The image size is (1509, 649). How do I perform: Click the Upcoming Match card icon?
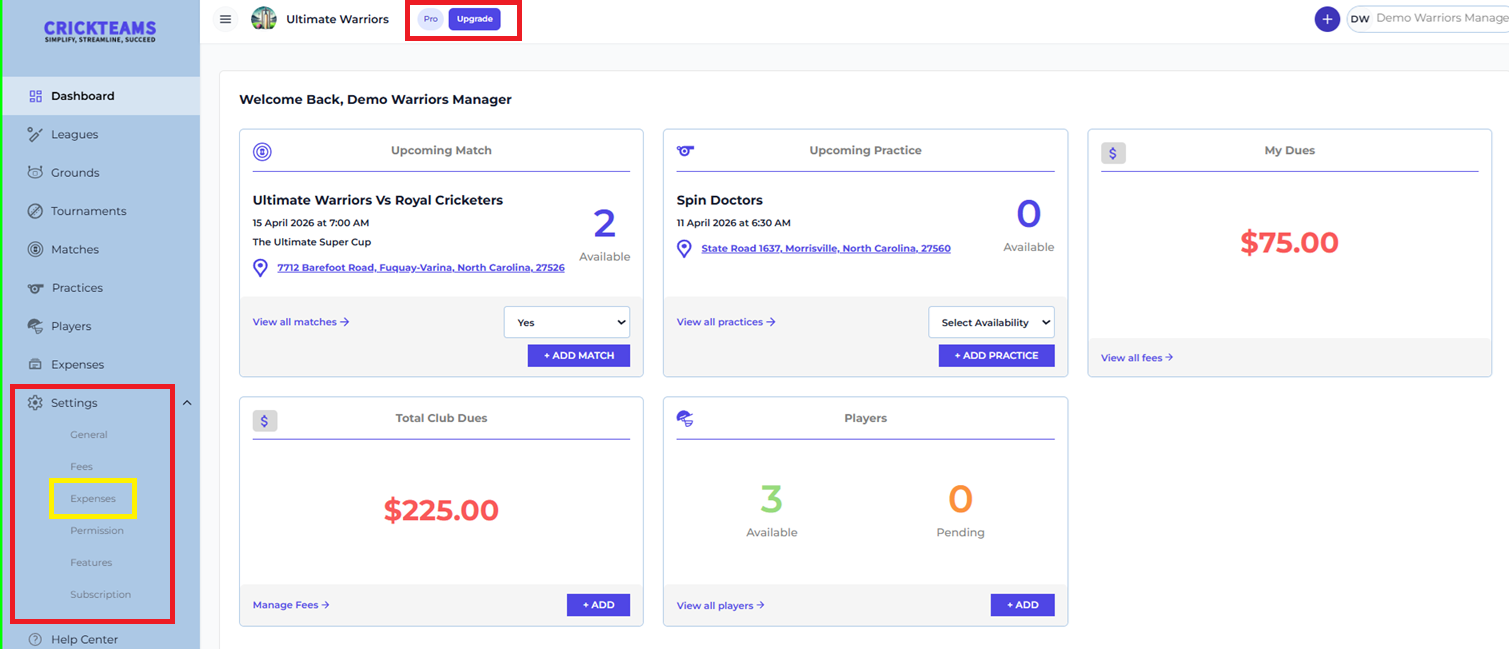tap(263, 152)
